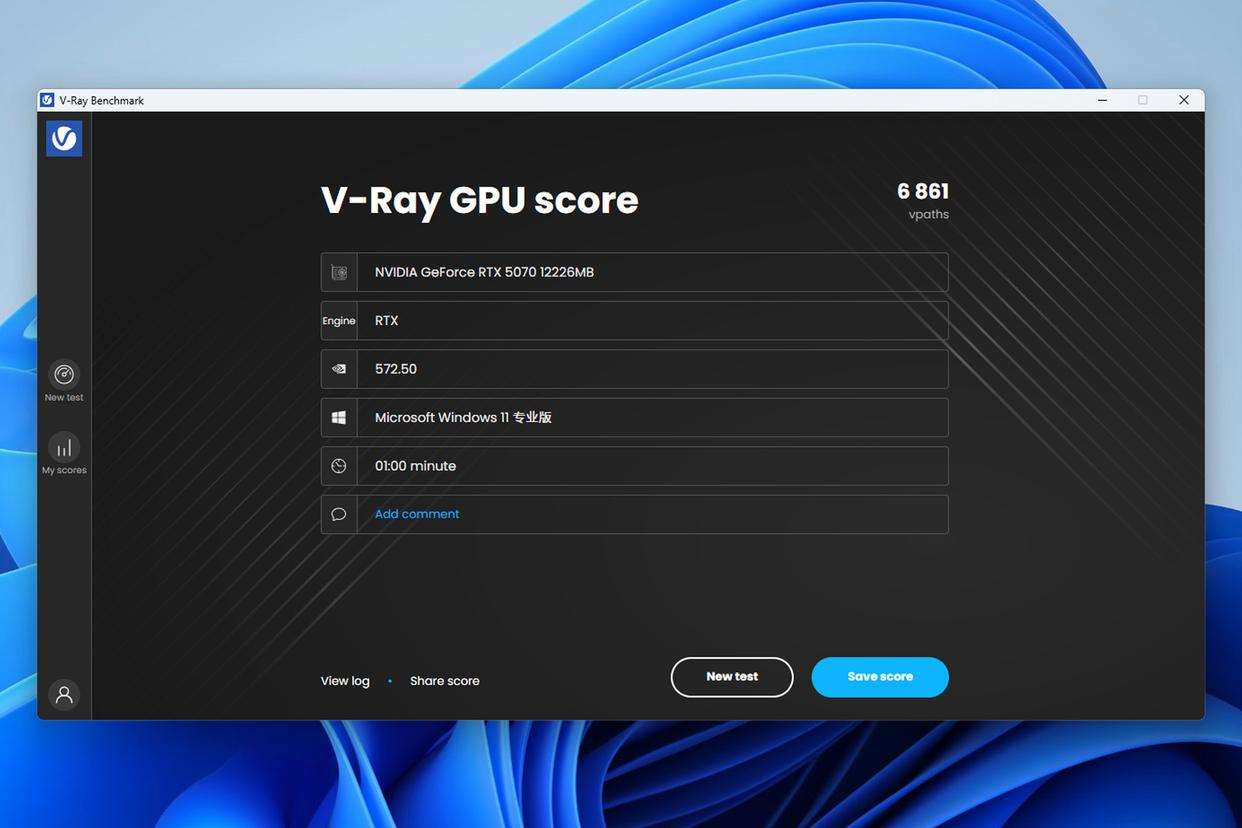The height and width of the screenshot is (828, 1242).
Task: Click Add comment link
Action: (417, 514)
